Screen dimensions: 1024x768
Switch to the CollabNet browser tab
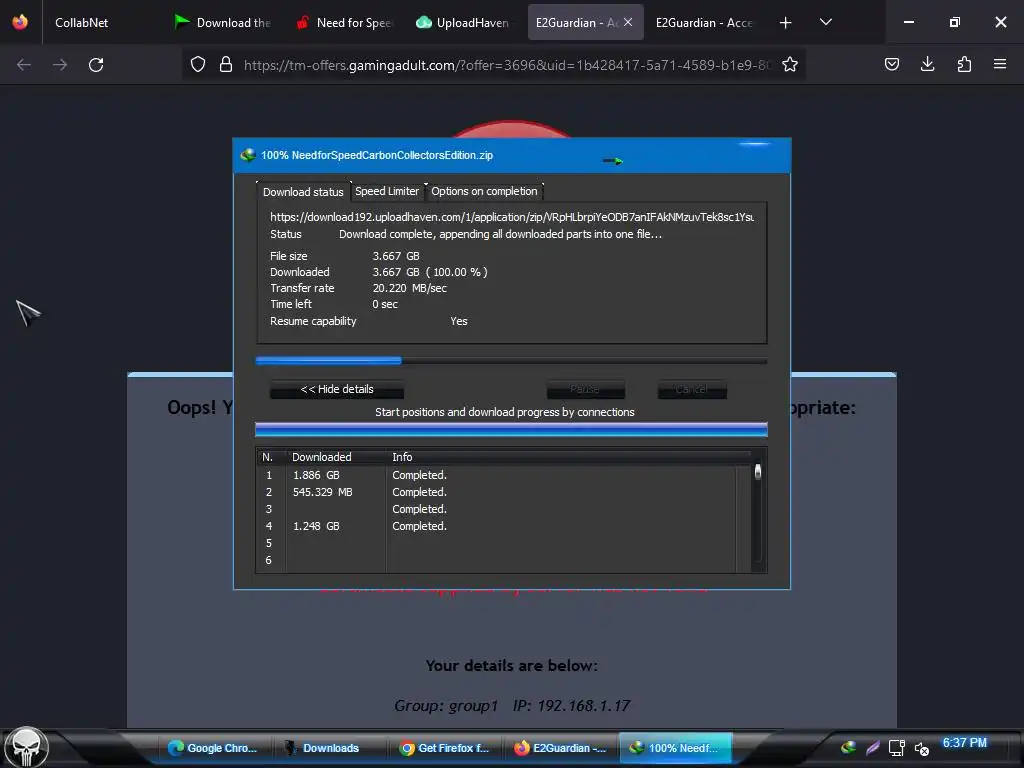[x=82, y=23]
